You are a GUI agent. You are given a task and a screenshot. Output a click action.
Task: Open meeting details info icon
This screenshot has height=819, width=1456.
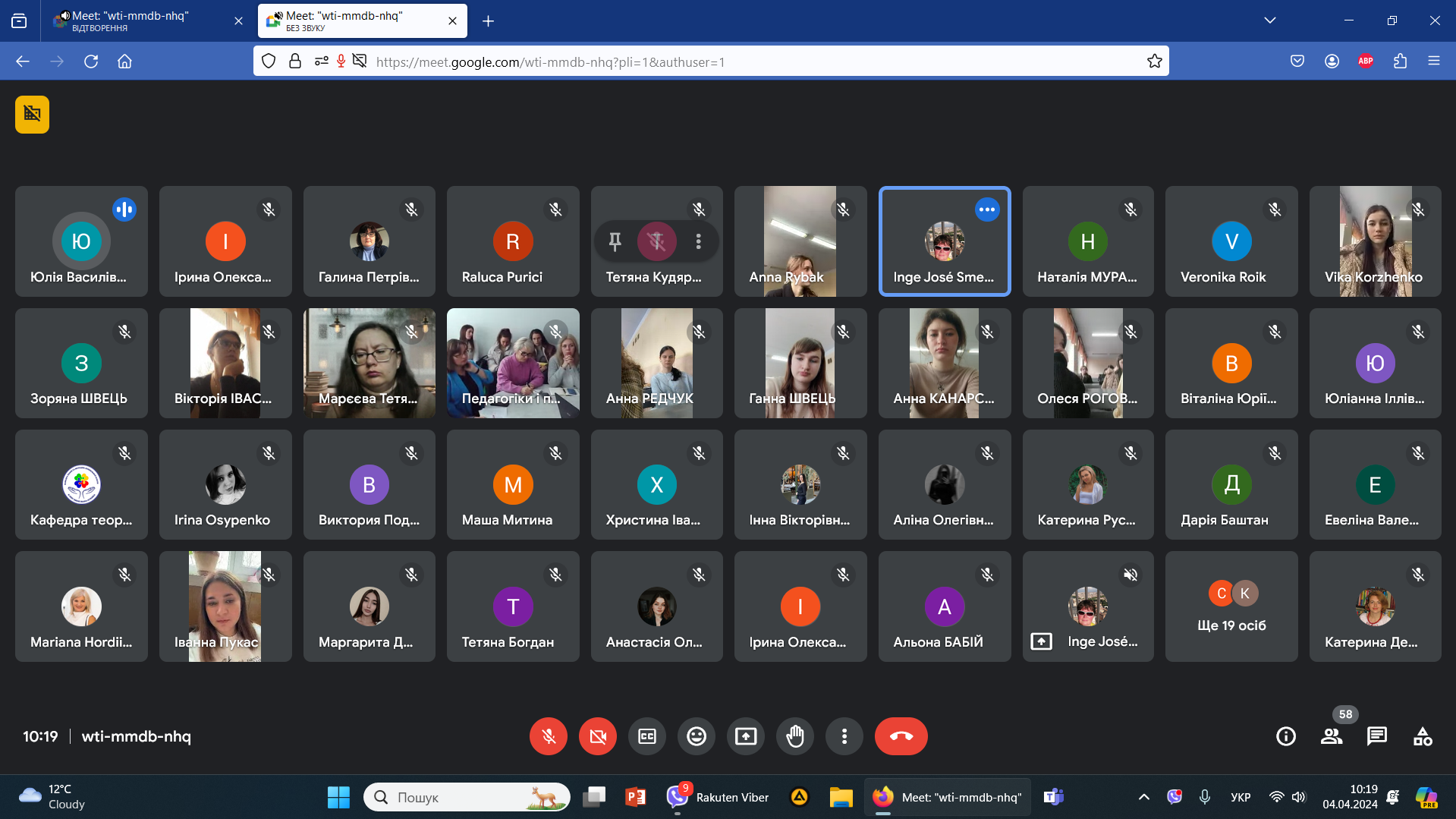[x=1285, y=736]
